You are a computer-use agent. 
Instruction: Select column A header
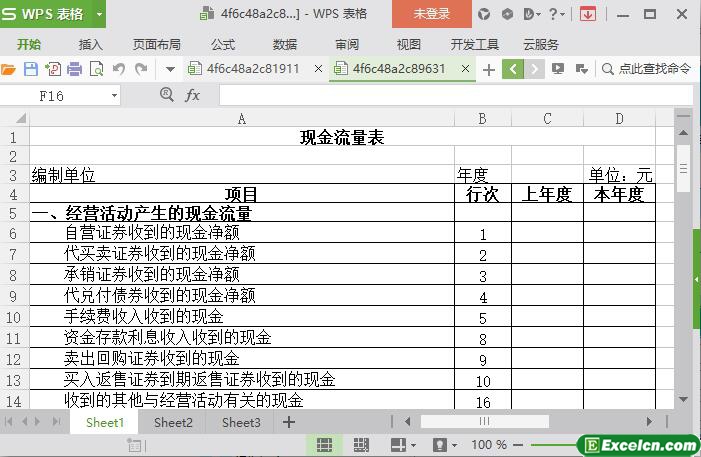(242, 119)
